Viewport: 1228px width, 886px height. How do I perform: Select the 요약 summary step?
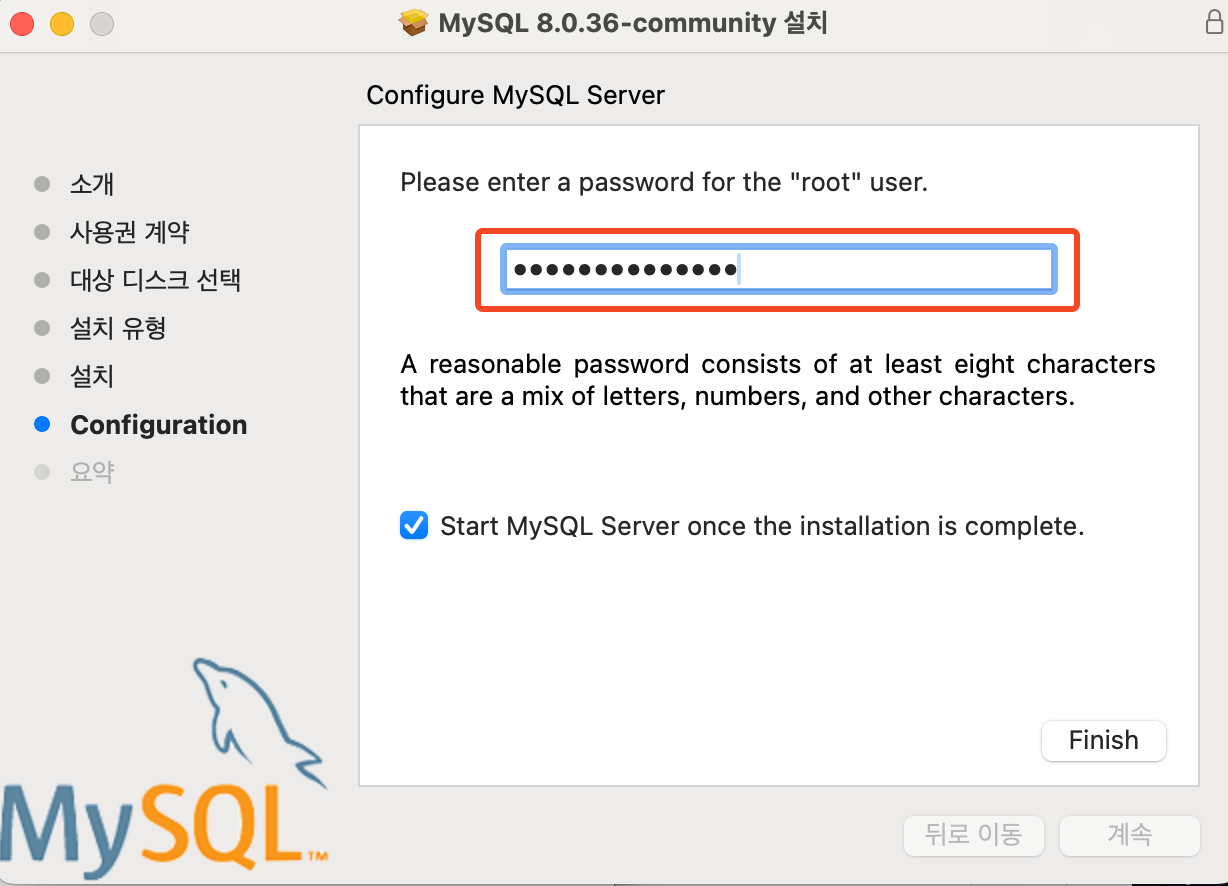(92, 472)
